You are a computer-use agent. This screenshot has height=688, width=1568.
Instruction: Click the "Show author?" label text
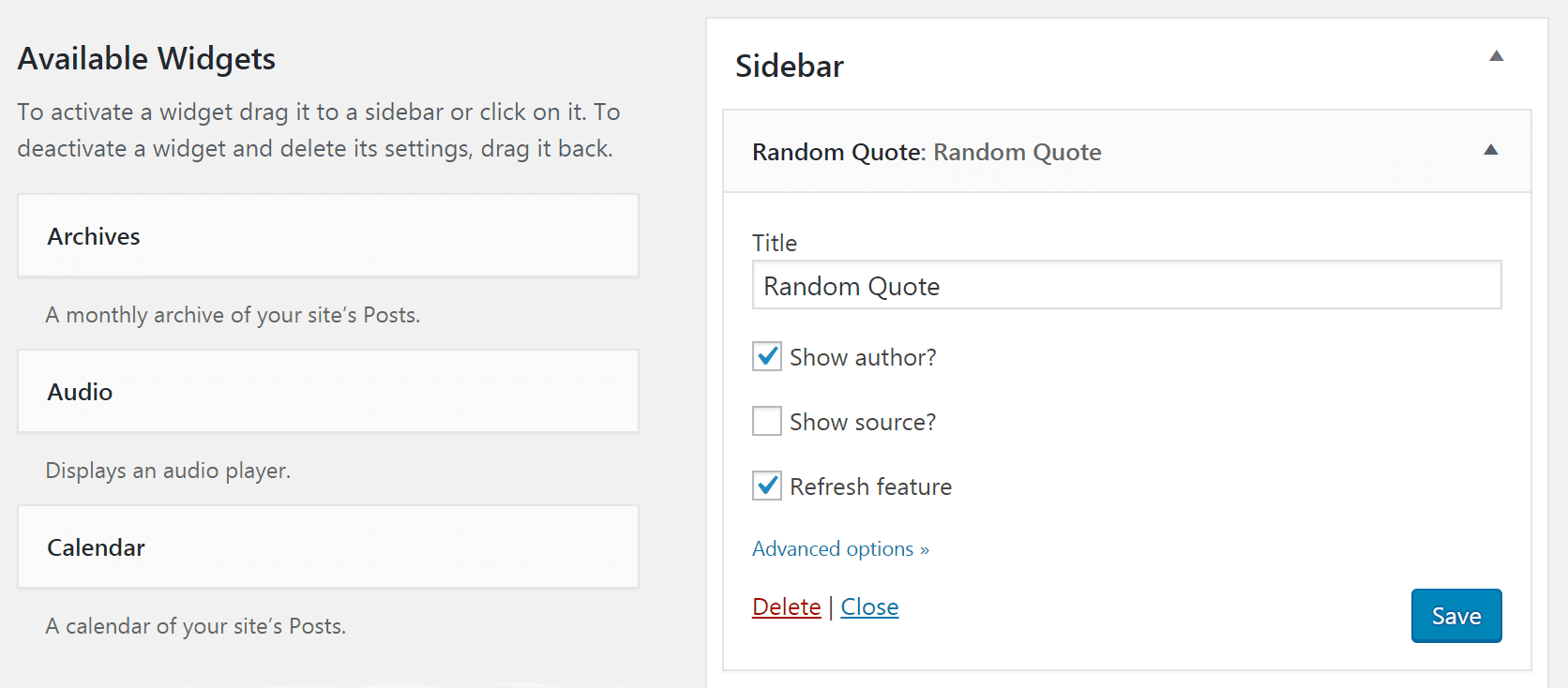[x=863, y=357]
